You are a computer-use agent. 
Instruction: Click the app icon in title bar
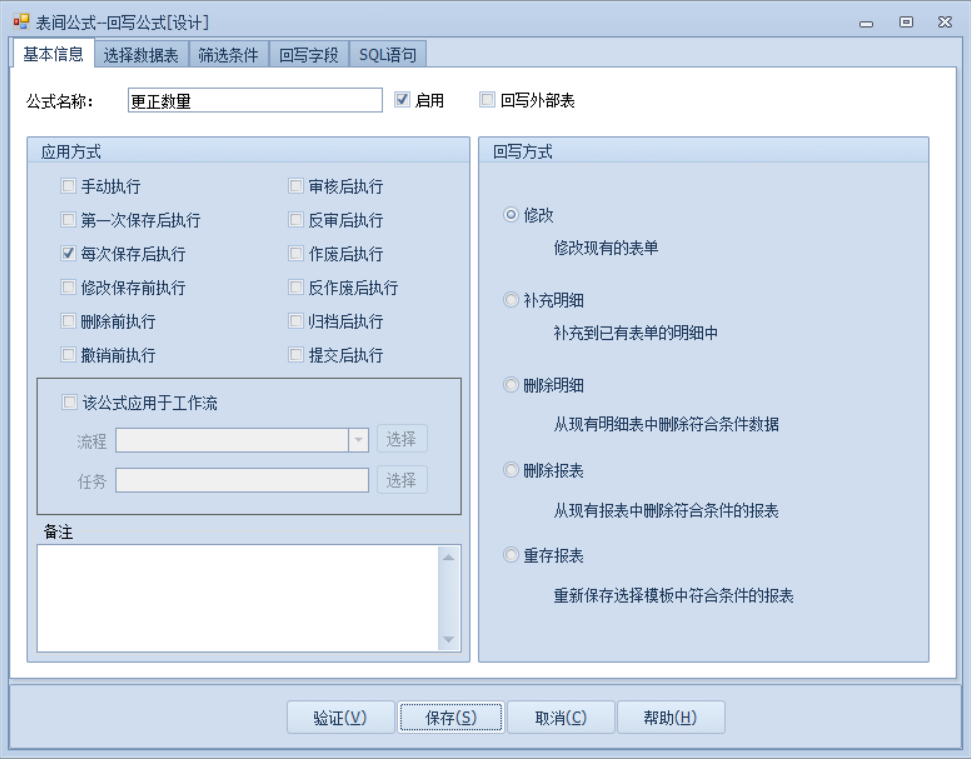point(21,21)
